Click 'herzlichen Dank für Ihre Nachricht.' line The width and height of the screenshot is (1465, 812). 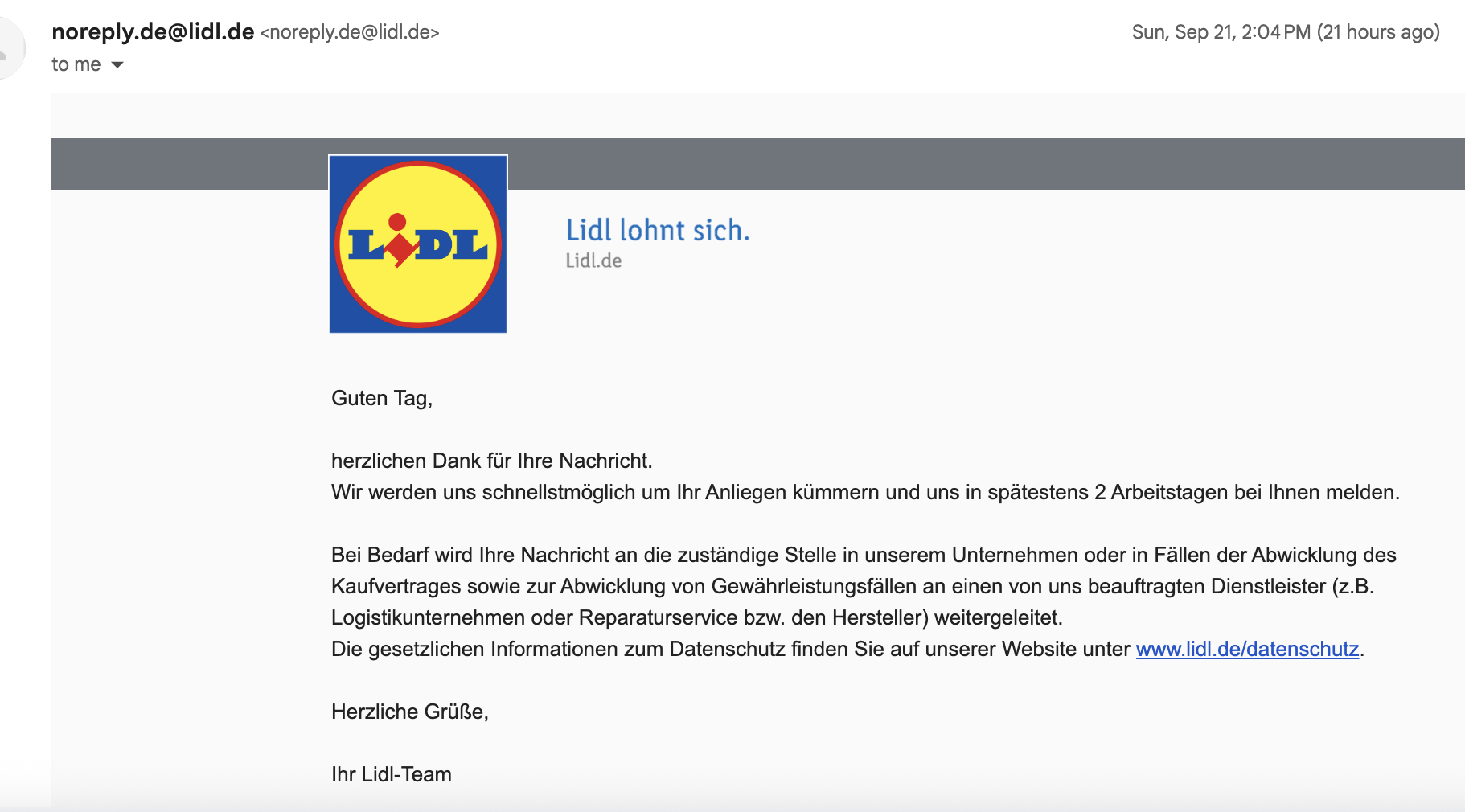pos(492,461)
